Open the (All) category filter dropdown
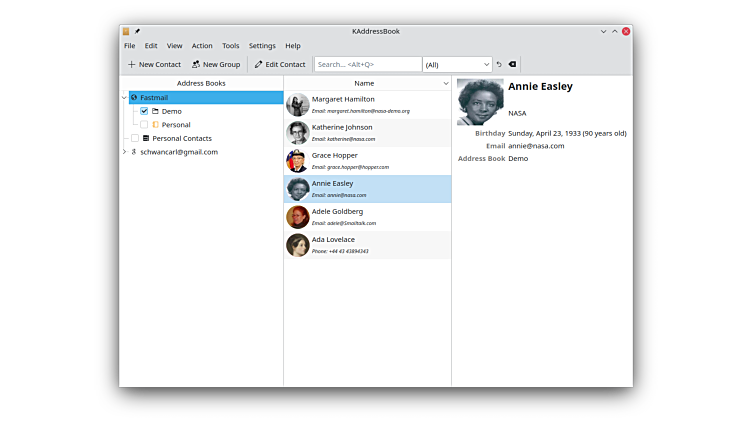The width and height of the screenshot is (752, 423). [x=457, y=64]
